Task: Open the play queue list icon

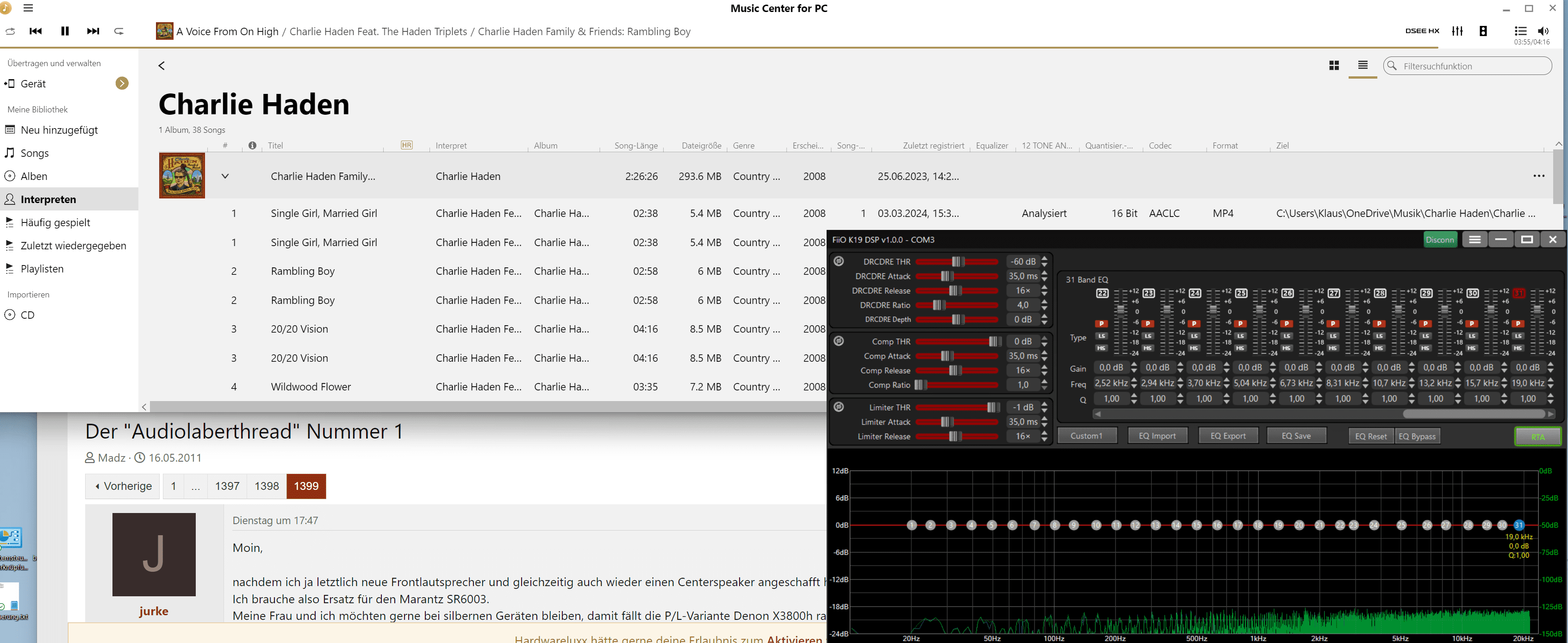Action: pos(1520,31)
